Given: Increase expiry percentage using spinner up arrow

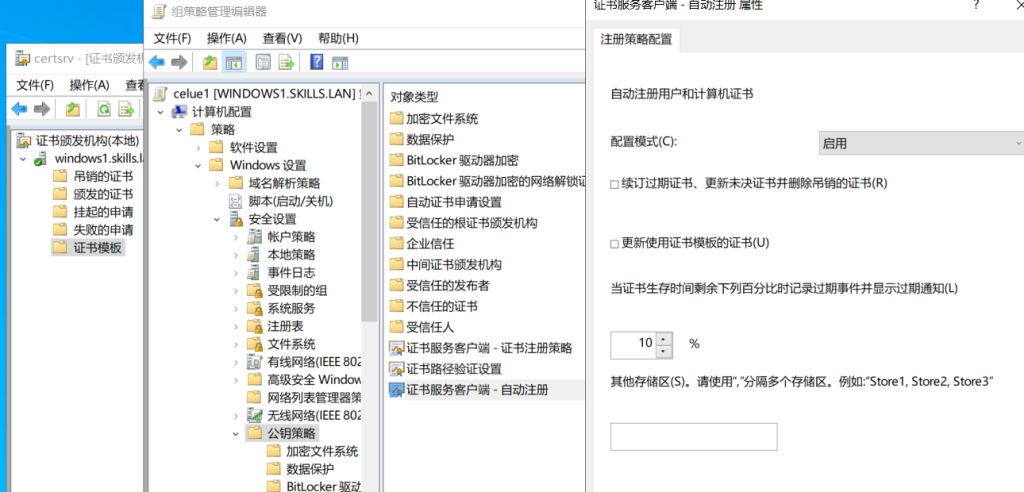Looking at the screenshot, I should pyautogui.click(x=663, y=339).
